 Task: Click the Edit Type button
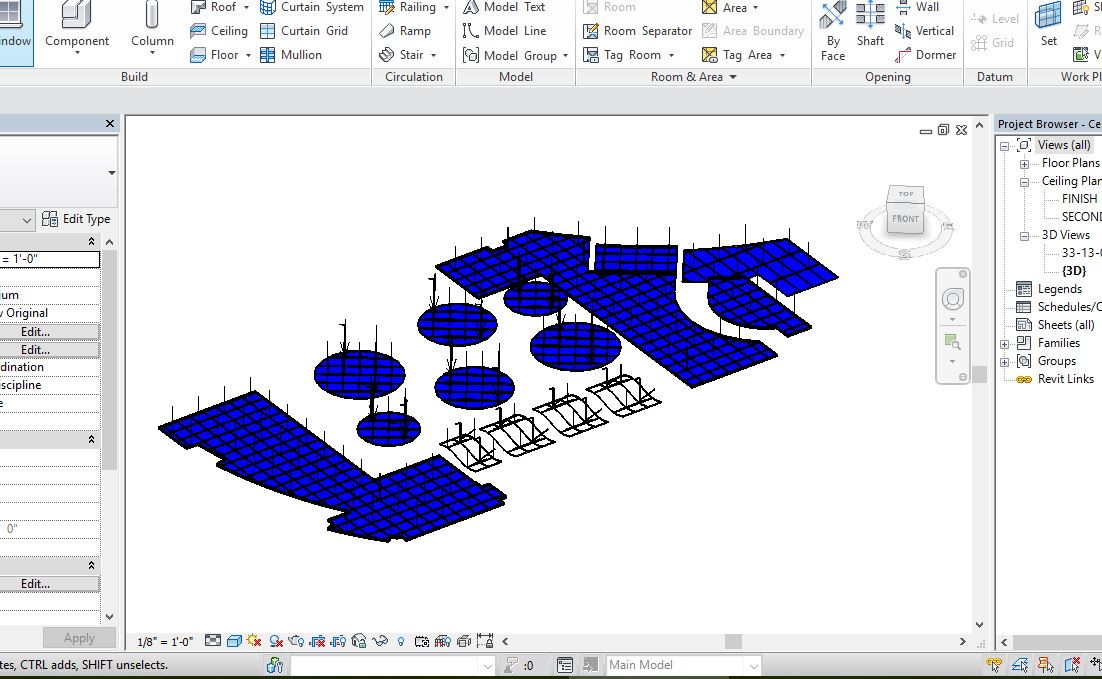[x=76, y=219]
